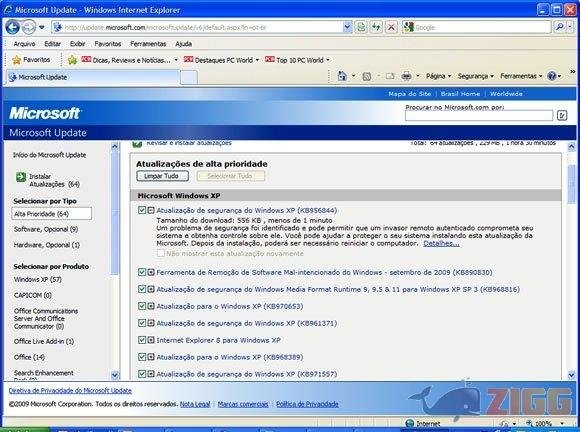The width and height of the screenshot is (580, 432).
Task: Expand Internet Explorer 8 update details
Action: (151, 340)
